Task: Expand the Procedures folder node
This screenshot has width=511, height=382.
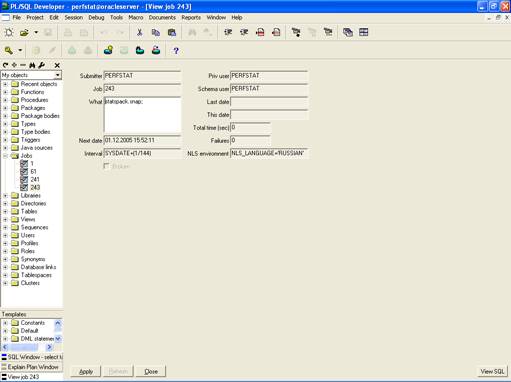Action: click(5, 100)
